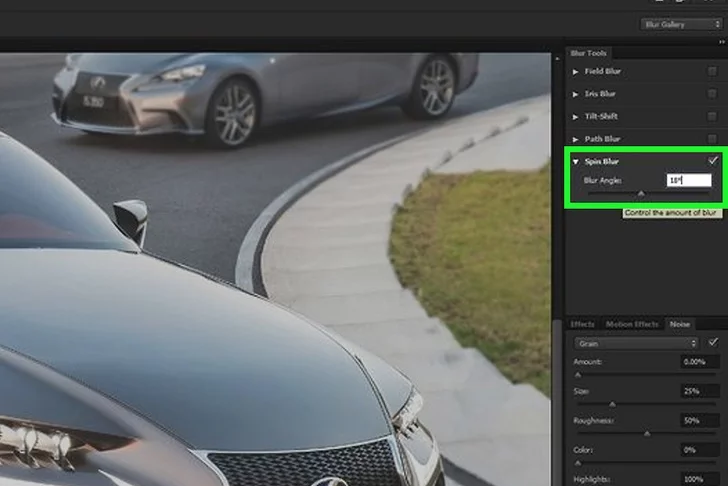
Task: Click the Blur Angle slider handle
Action: [x=641, y=194]
